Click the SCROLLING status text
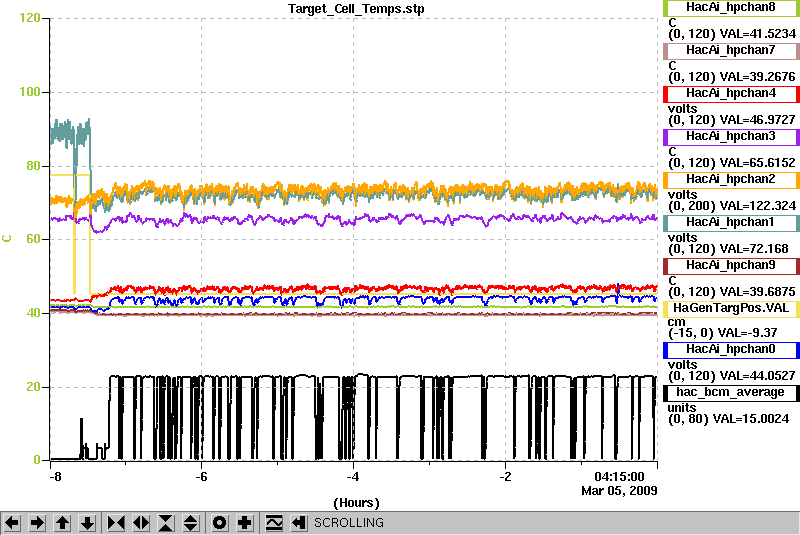Viewport: 800px width, 535px height. coord(348,523)
